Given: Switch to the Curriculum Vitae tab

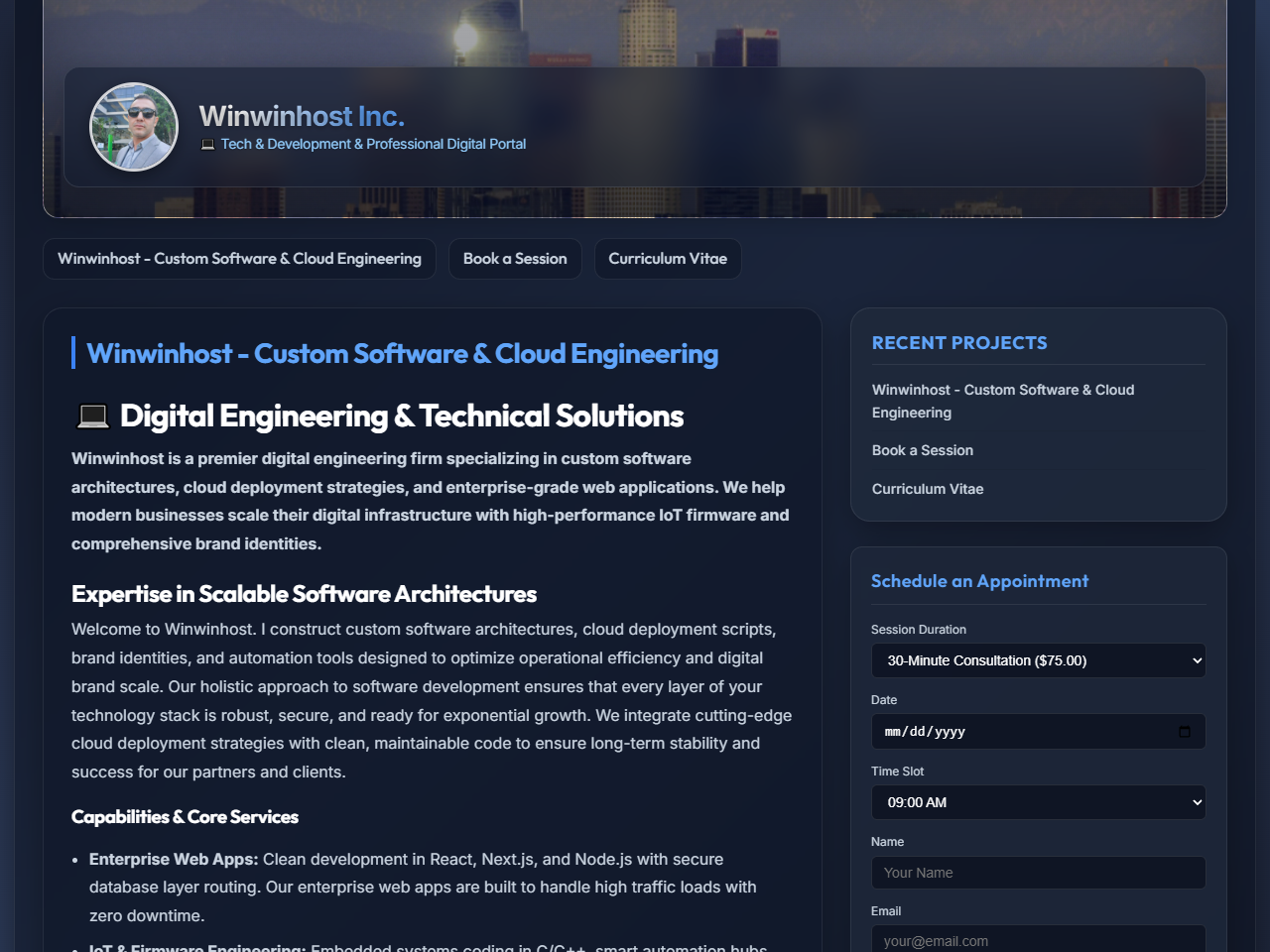Looking at the screenshot, I should click(668, 259).
